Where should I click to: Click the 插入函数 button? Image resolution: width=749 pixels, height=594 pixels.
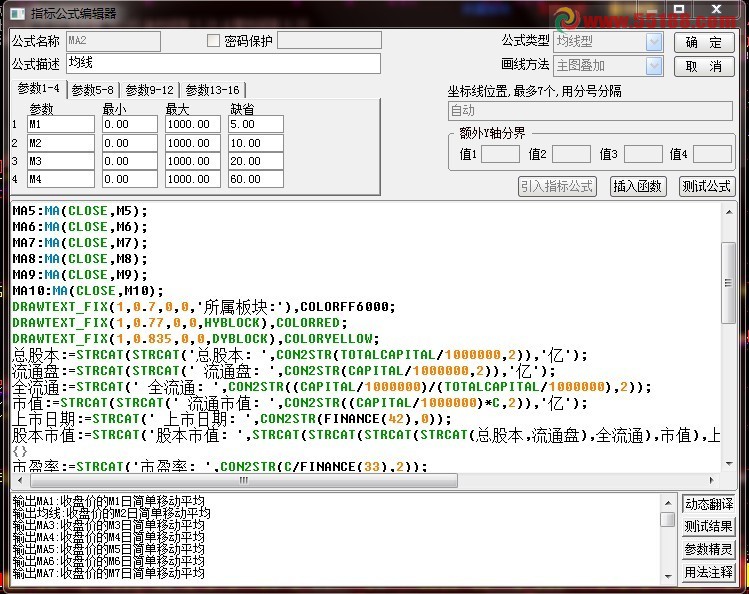coord(638,186)
